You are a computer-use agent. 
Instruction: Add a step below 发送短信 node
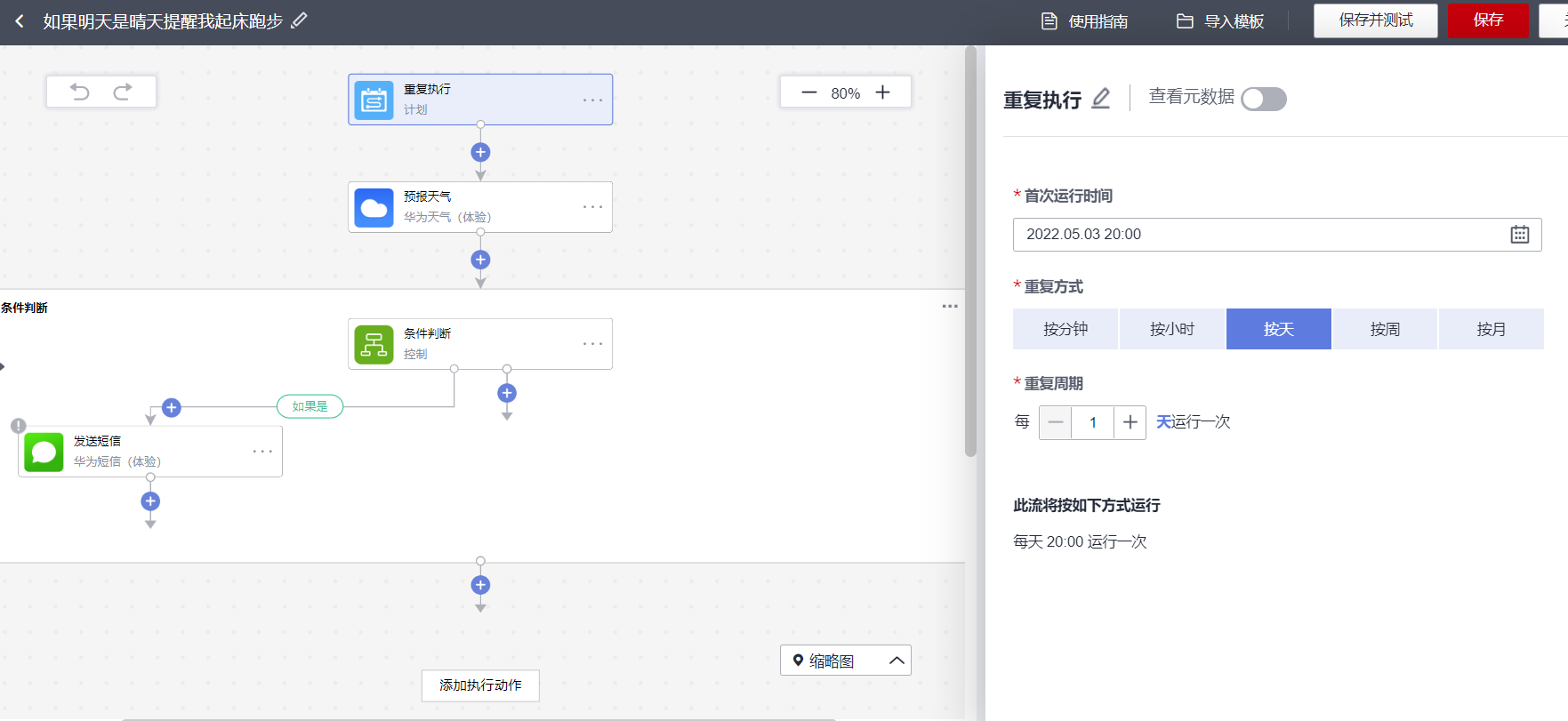point(150,501)
